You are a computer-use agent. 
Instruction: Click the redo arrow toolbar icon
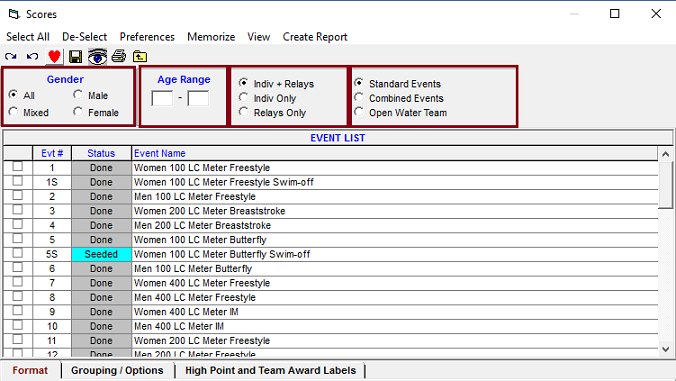click(x=11, y=56)
